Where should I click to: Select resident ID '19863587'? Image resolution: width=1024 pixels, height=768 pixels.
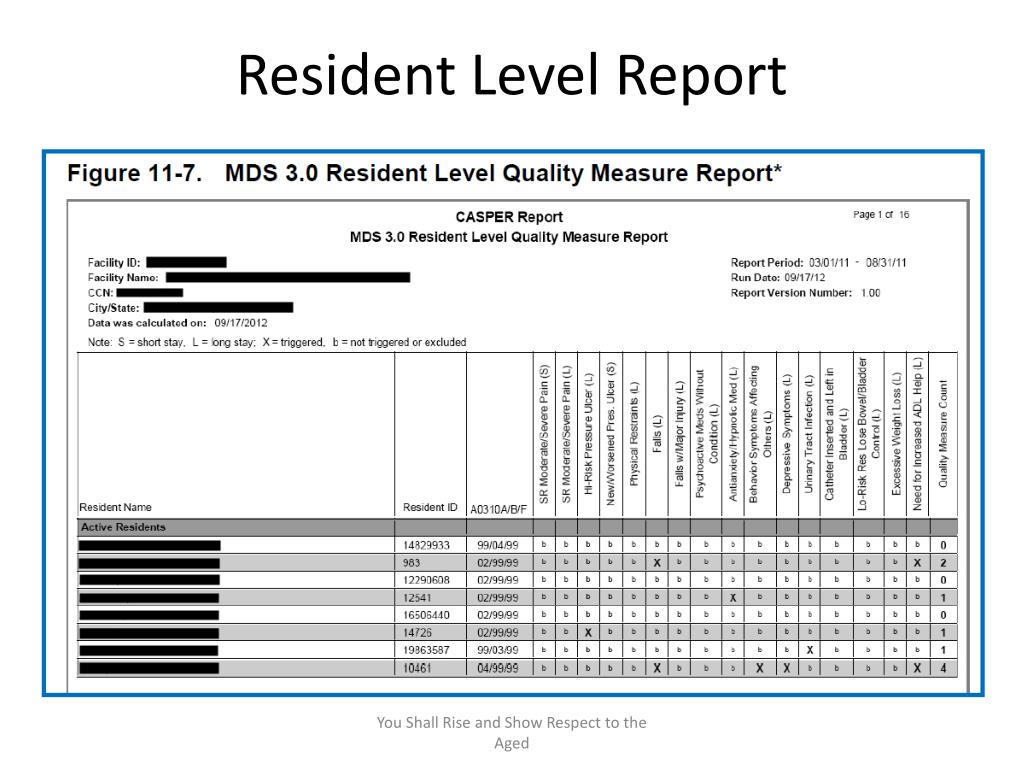coord(426,650)
